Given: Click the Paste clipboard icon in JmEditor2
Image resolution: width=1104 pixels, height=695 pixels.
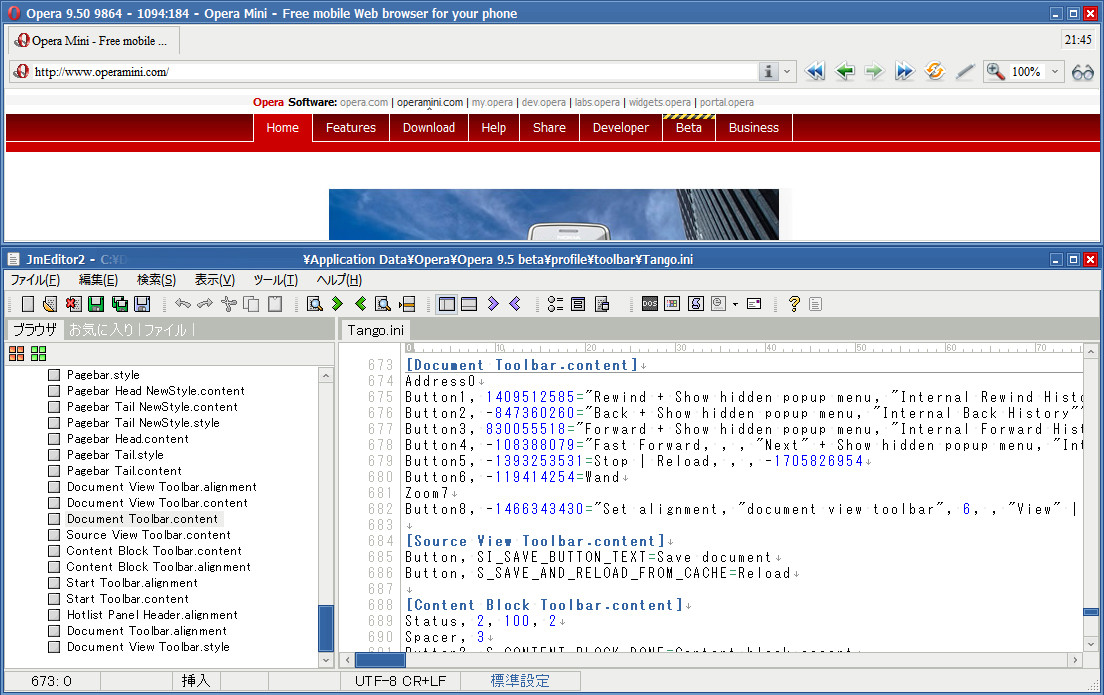Looking at the screenshot, I should click(275, 303).
